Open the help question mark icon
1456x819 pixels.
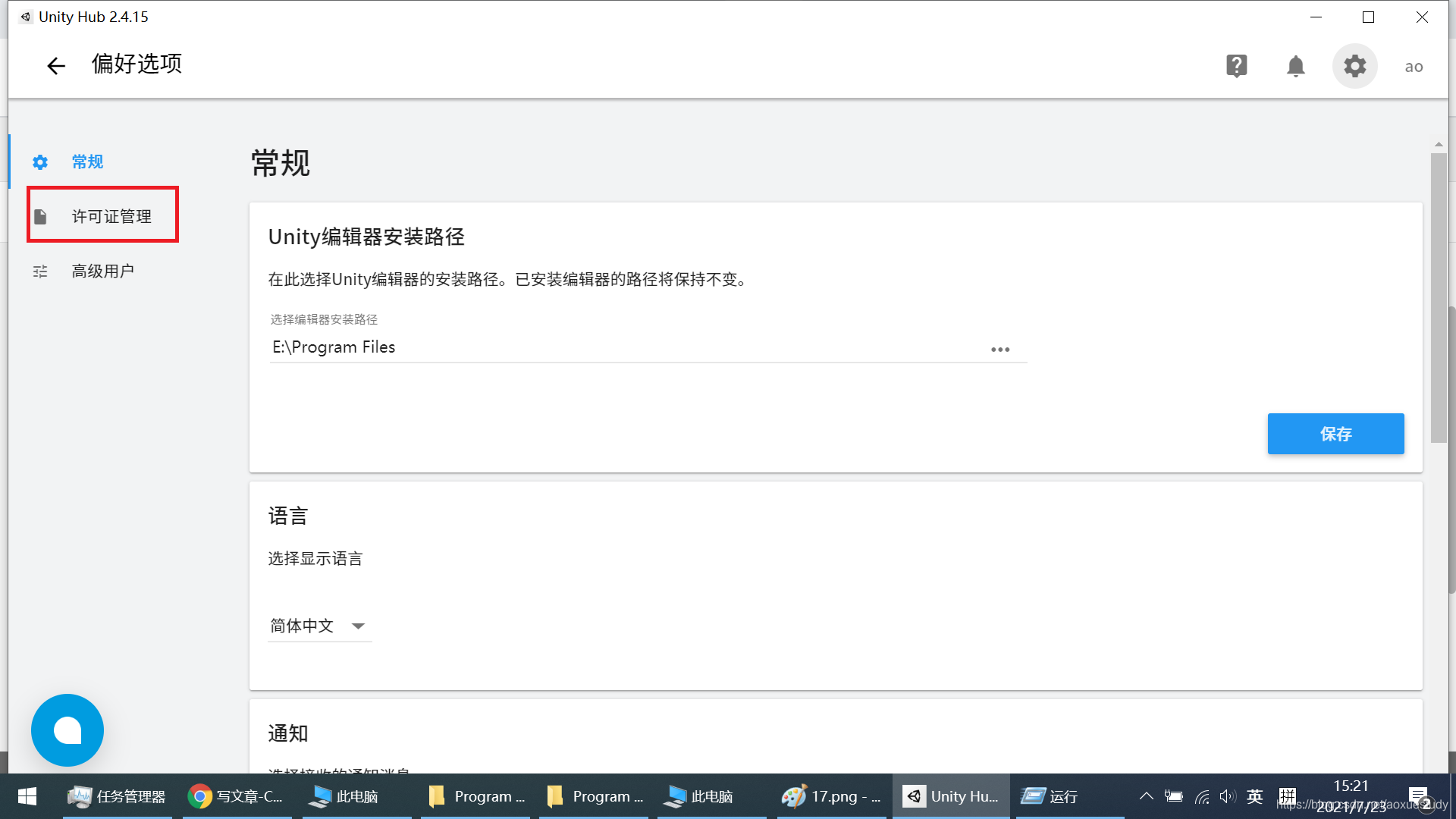pyautogui.click(x=1236, y=66)
